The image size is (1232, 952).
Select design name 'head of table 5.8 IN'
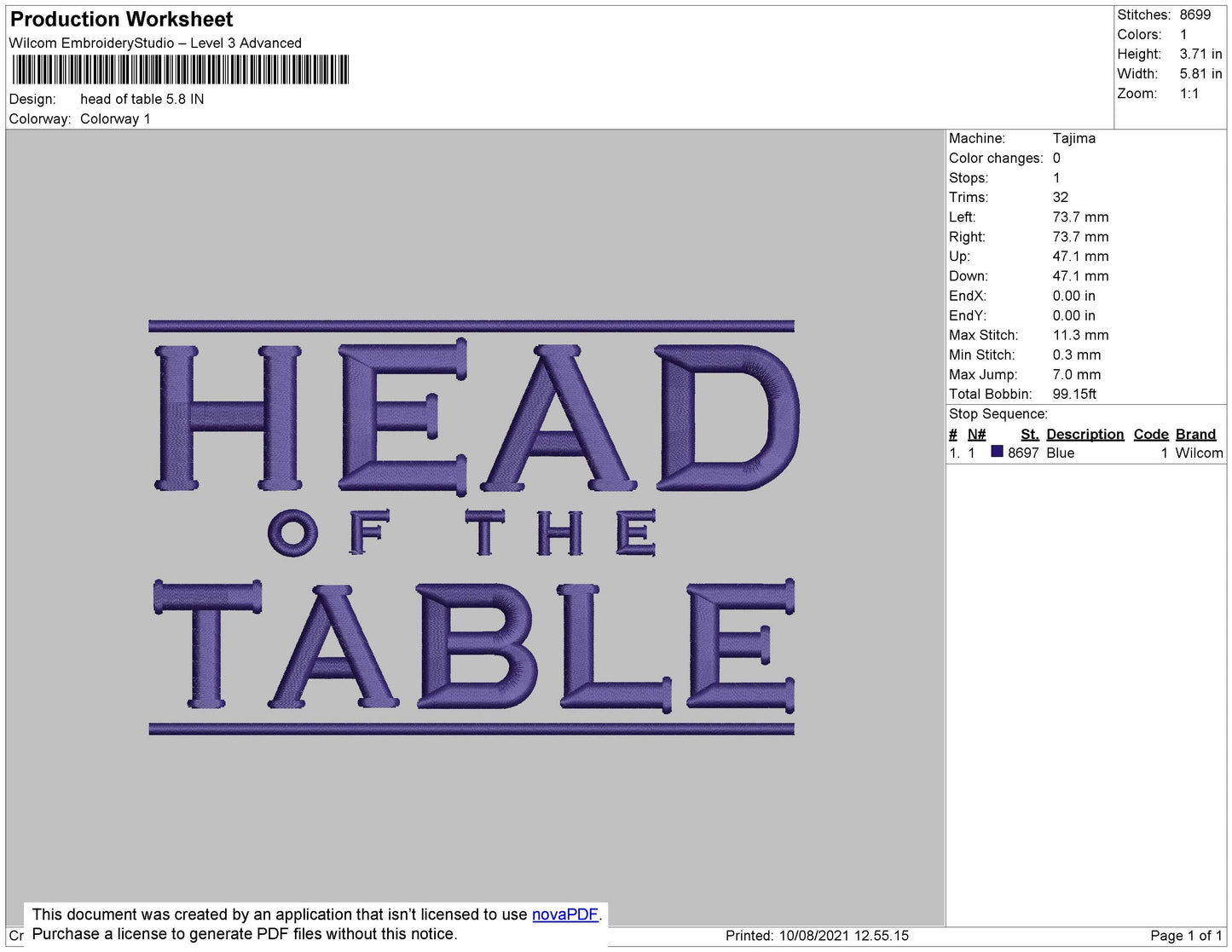[142, 99]
